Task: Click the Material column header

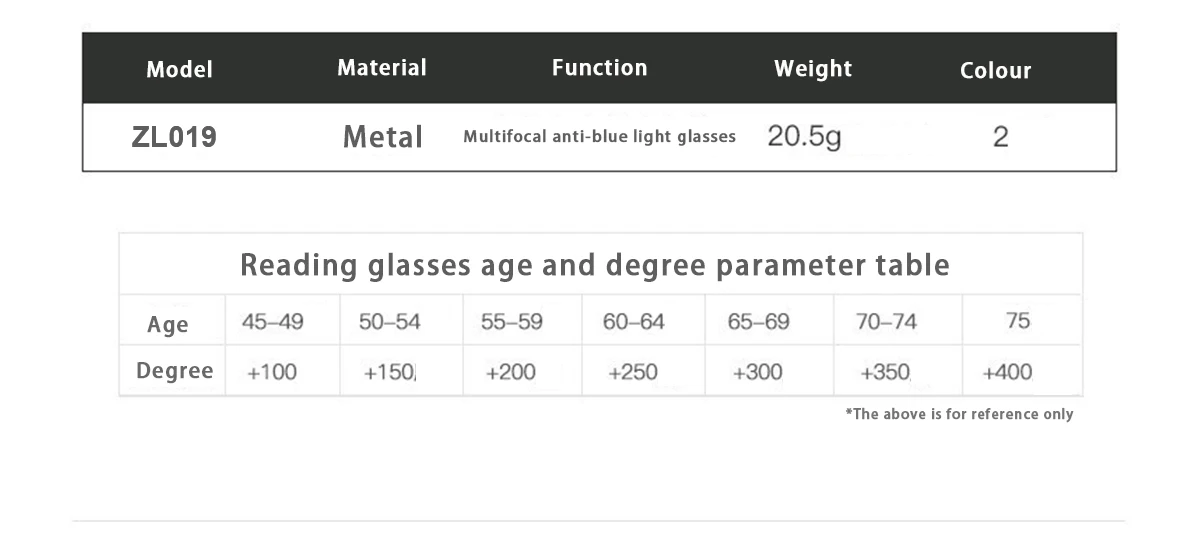Action: click(382, 68)
